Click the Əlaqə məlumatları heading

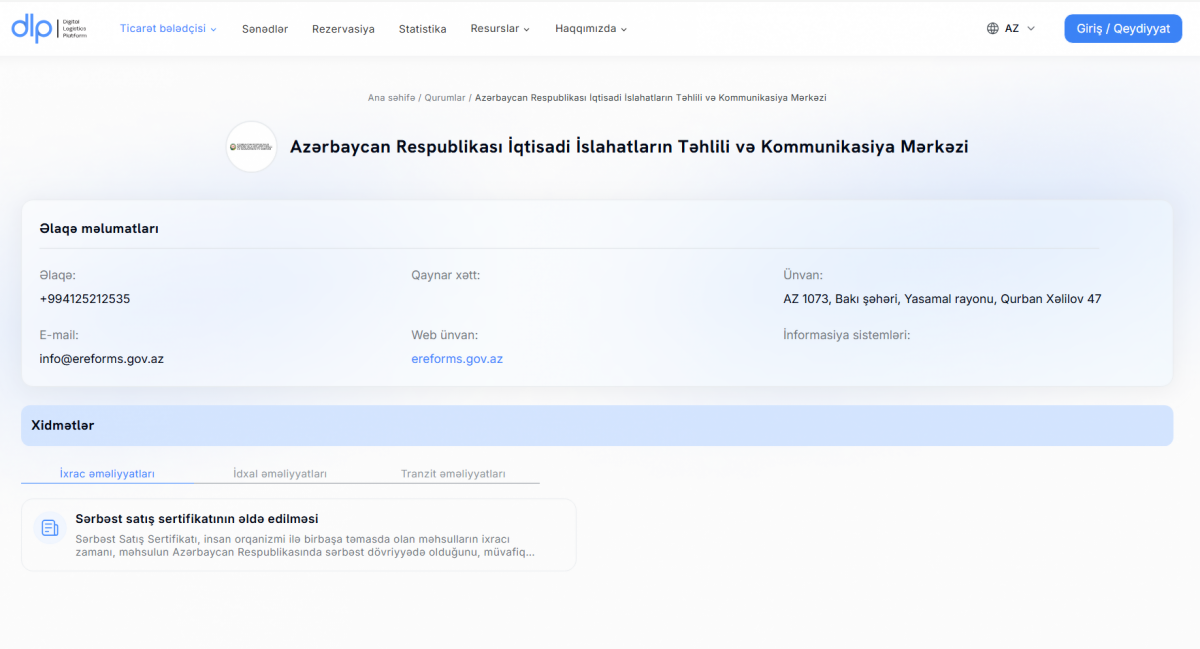pyautogui.click(x=99, y=229)
